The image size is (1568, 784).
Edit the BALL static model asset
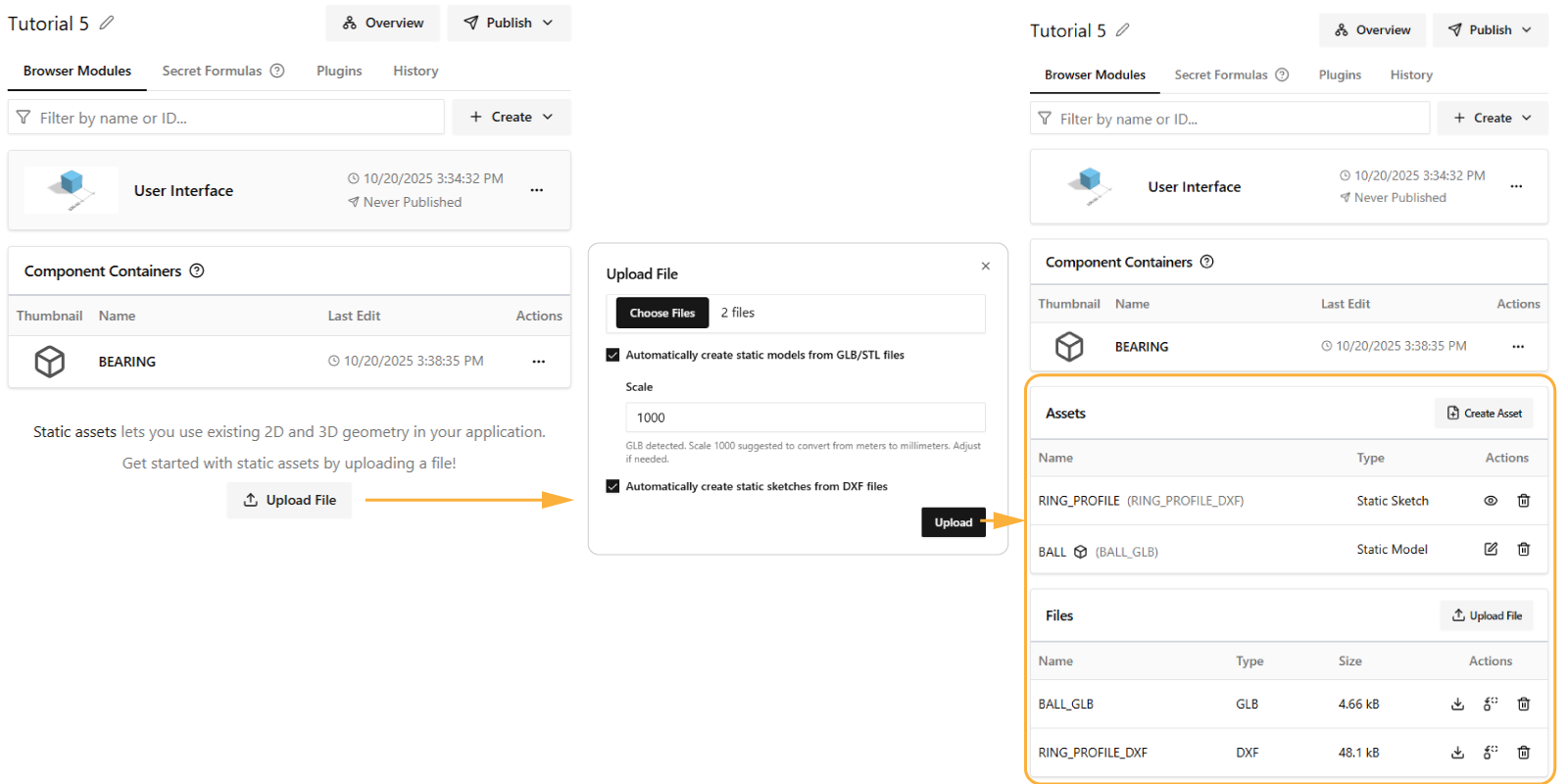(x=1491, y=549)
